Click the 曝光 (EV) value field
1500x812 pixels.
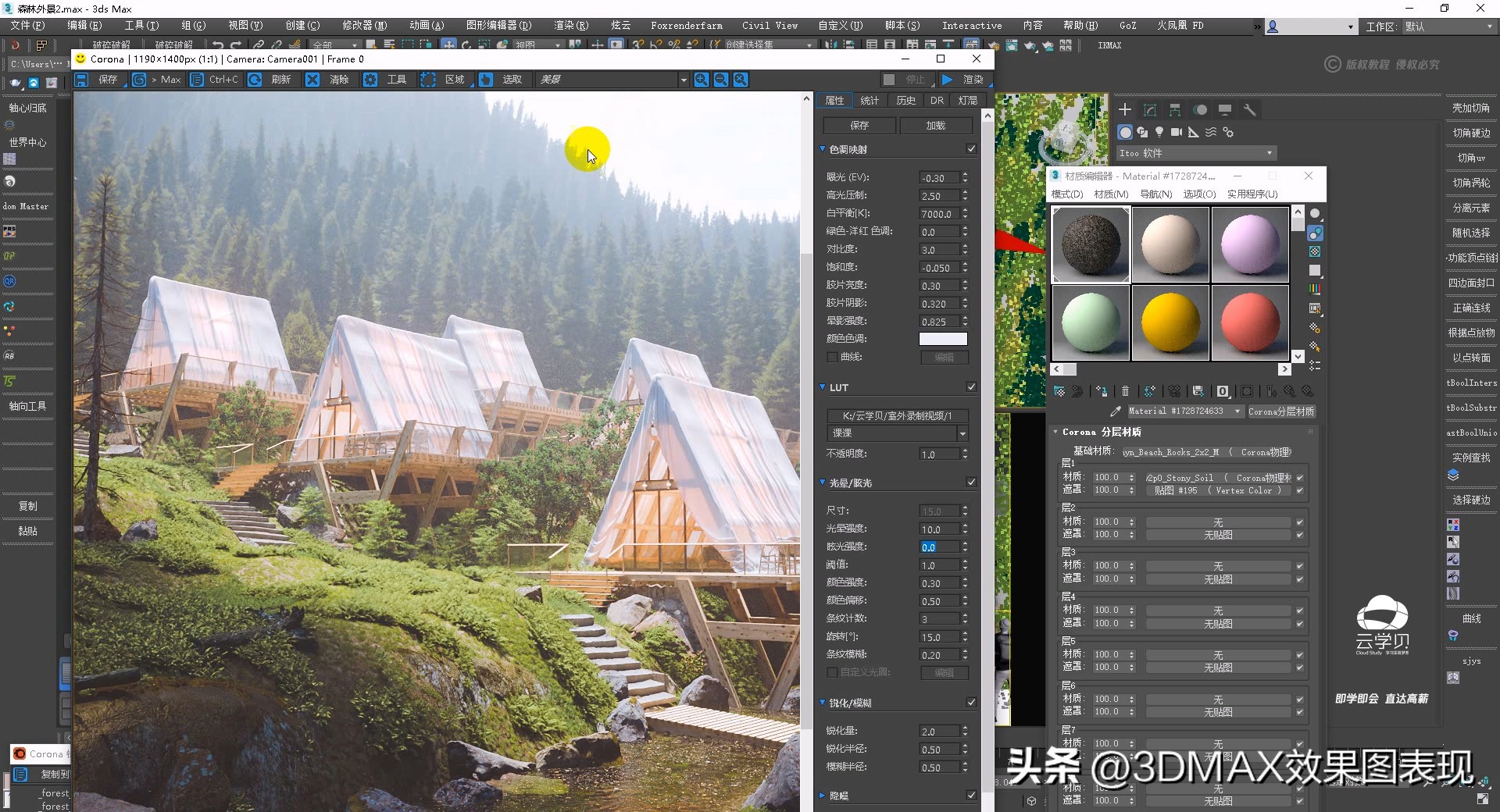coord(940,178)
